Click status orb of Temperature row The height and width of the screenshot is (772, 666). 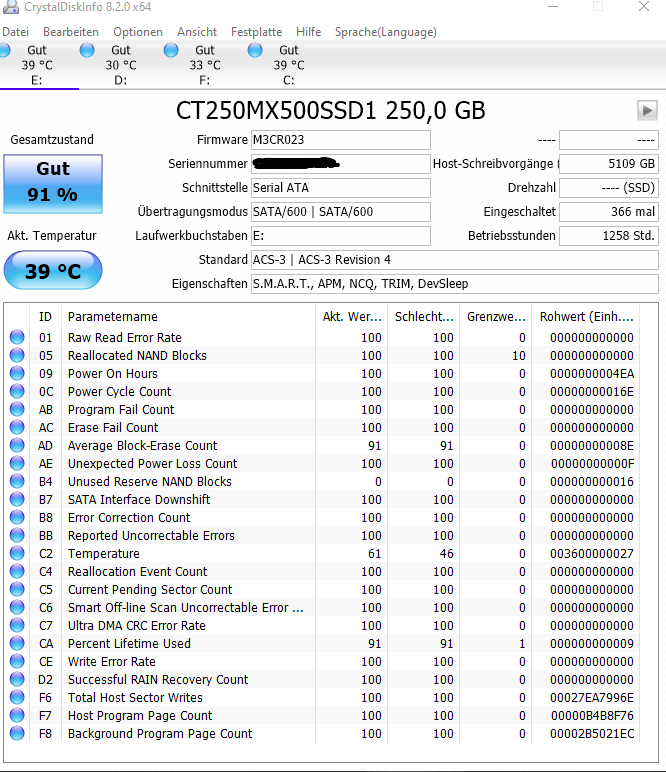[x=17, y=553]
